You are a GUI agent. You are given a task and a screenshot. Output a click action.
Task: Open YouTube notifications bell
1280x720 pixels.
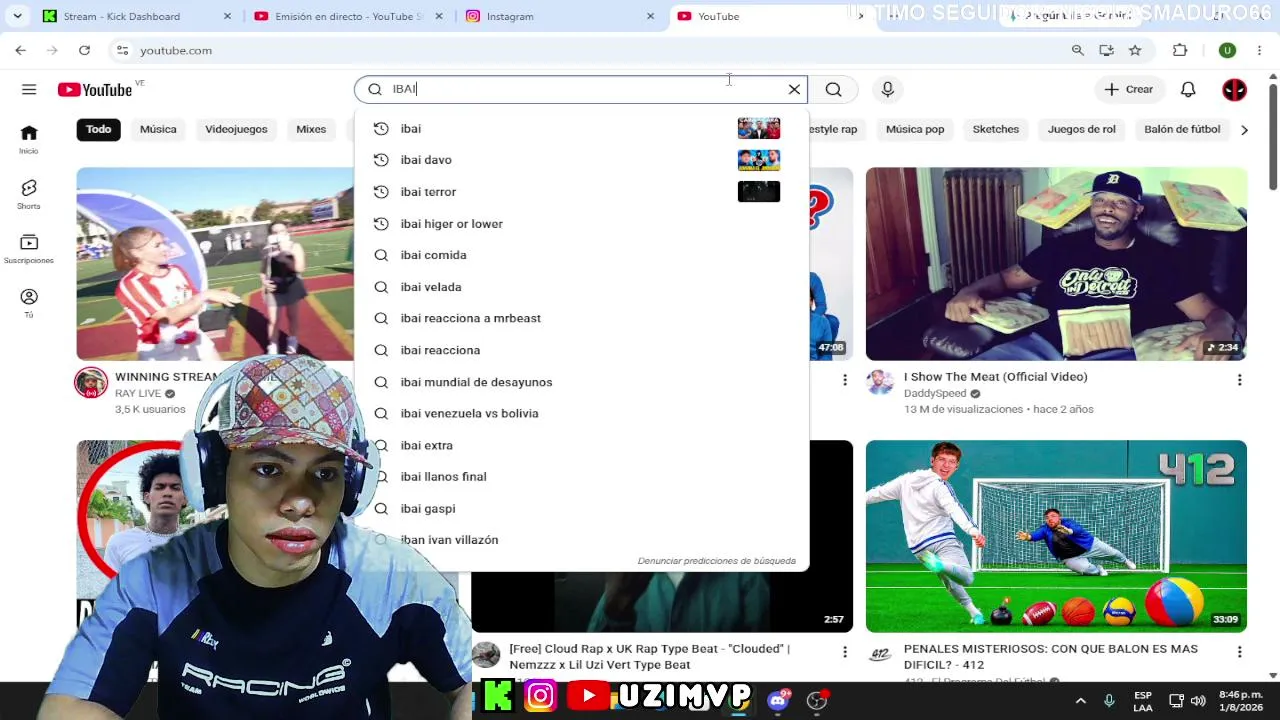(x=1188, y=90)
